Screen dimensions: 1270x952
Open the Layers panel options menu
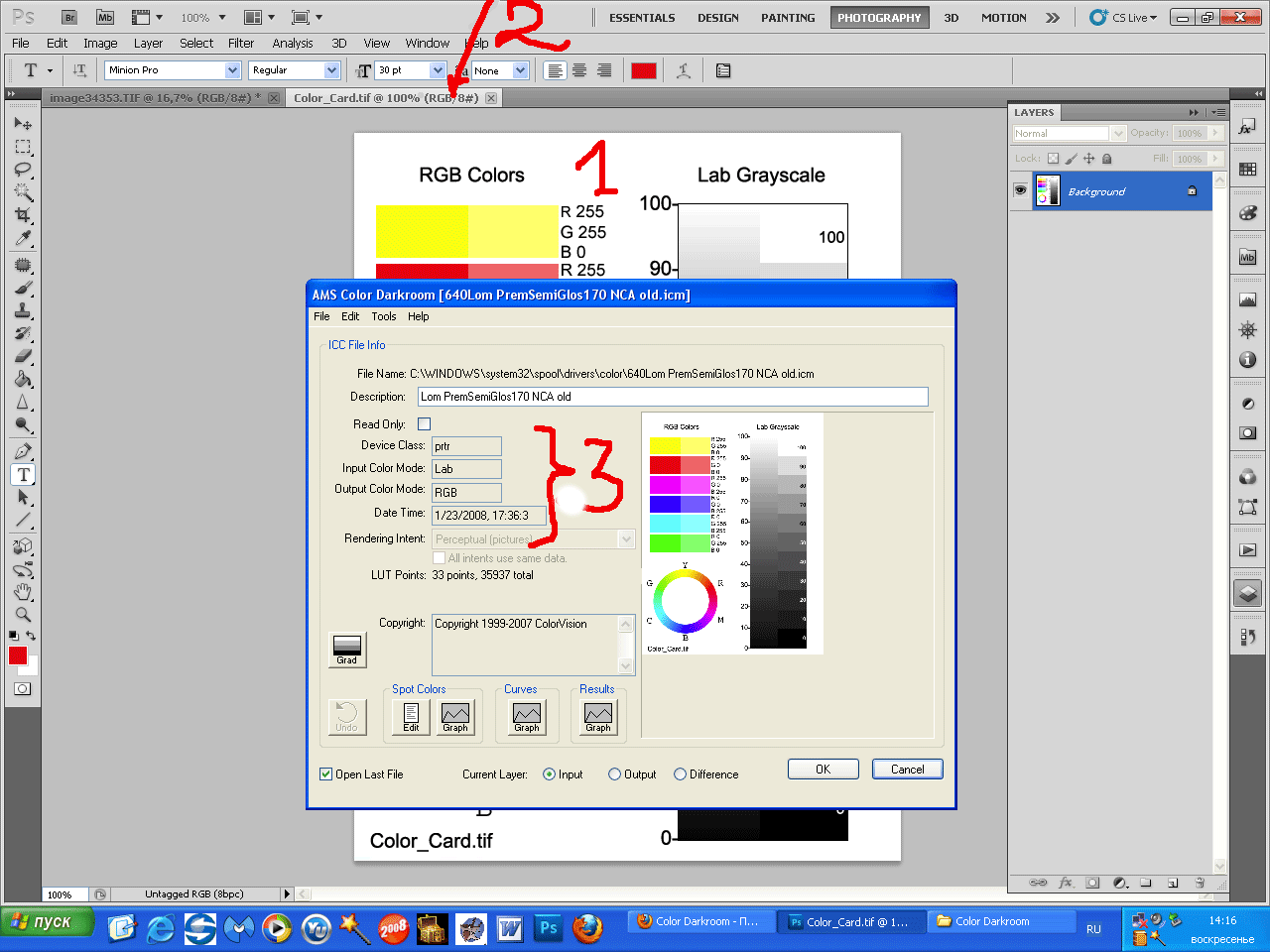1218,112
